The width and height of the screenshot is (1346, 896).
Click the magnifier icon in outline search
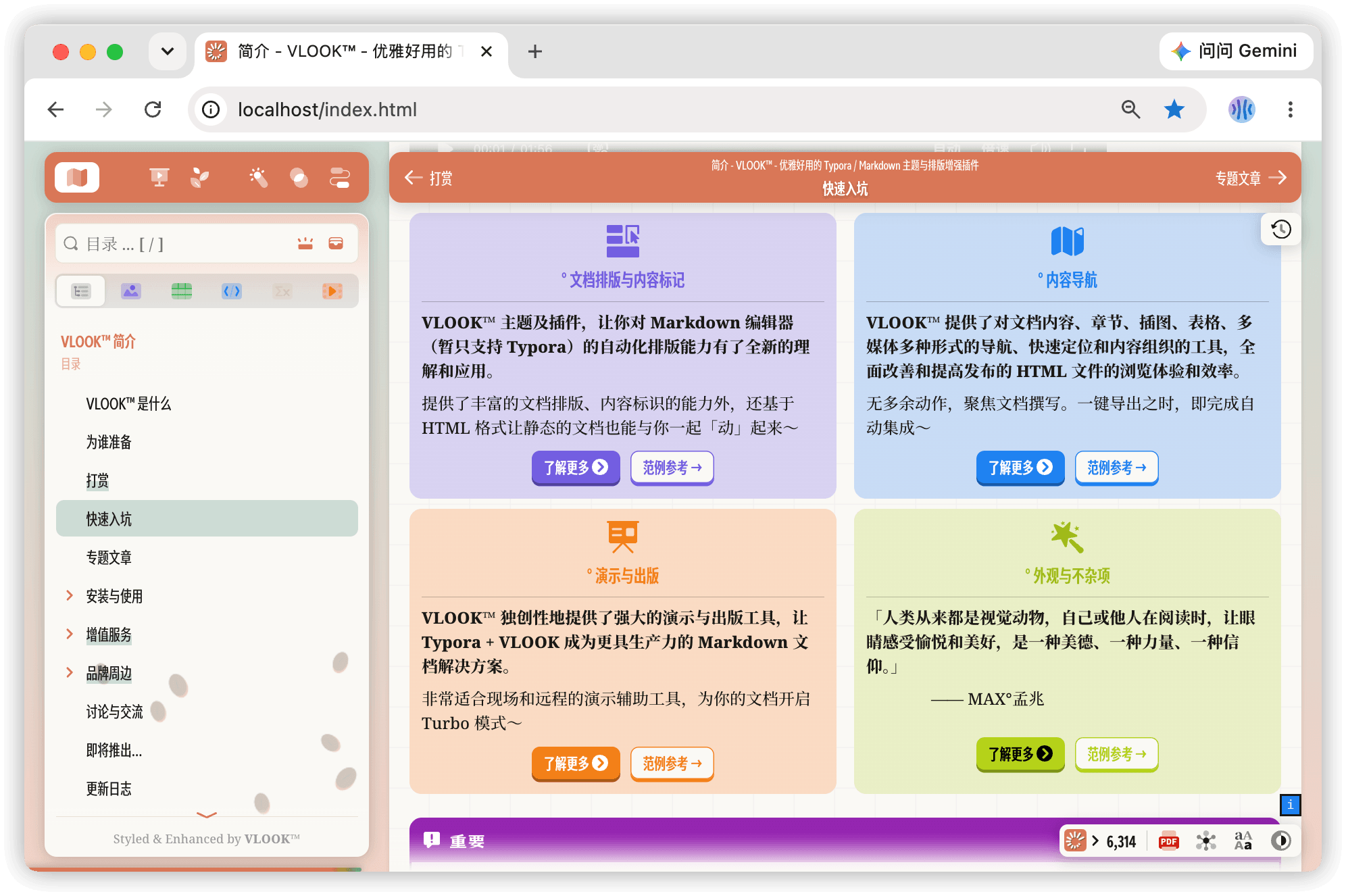click(71, 244)
